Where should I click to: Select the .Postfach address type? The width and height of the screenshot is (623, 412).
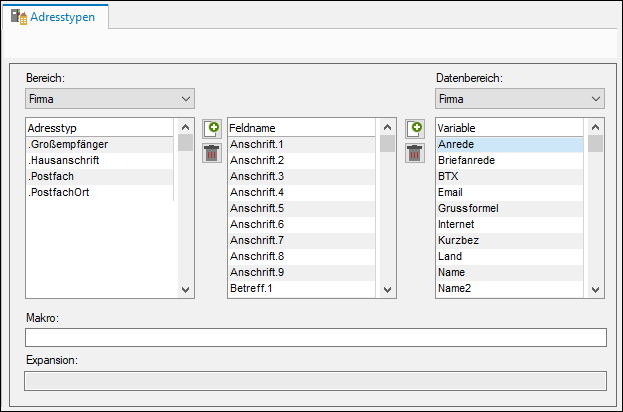tap(100, 176)
